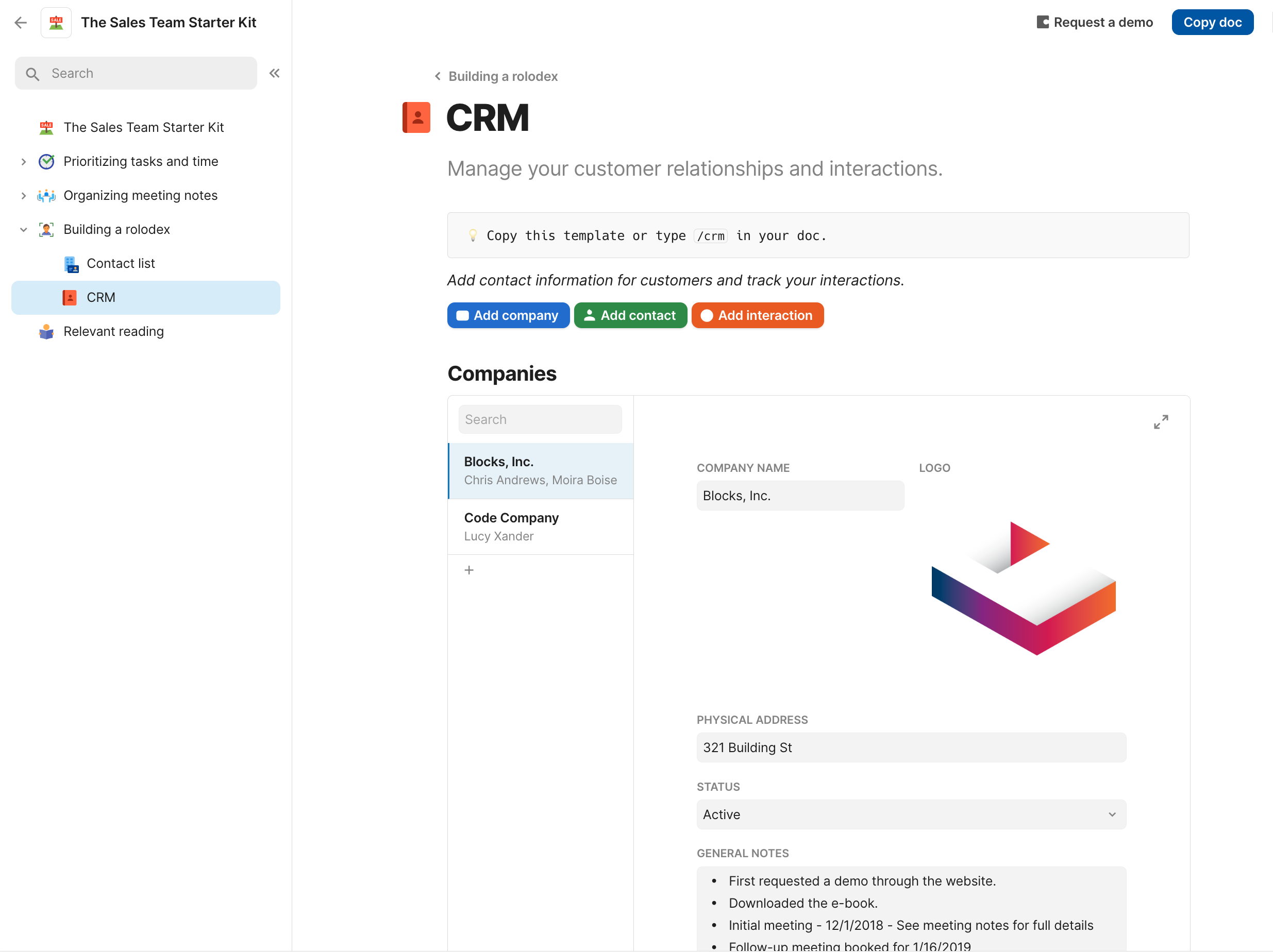Click the Copy doc button
1273x952 pixels.
click(x=1212, y=22)
